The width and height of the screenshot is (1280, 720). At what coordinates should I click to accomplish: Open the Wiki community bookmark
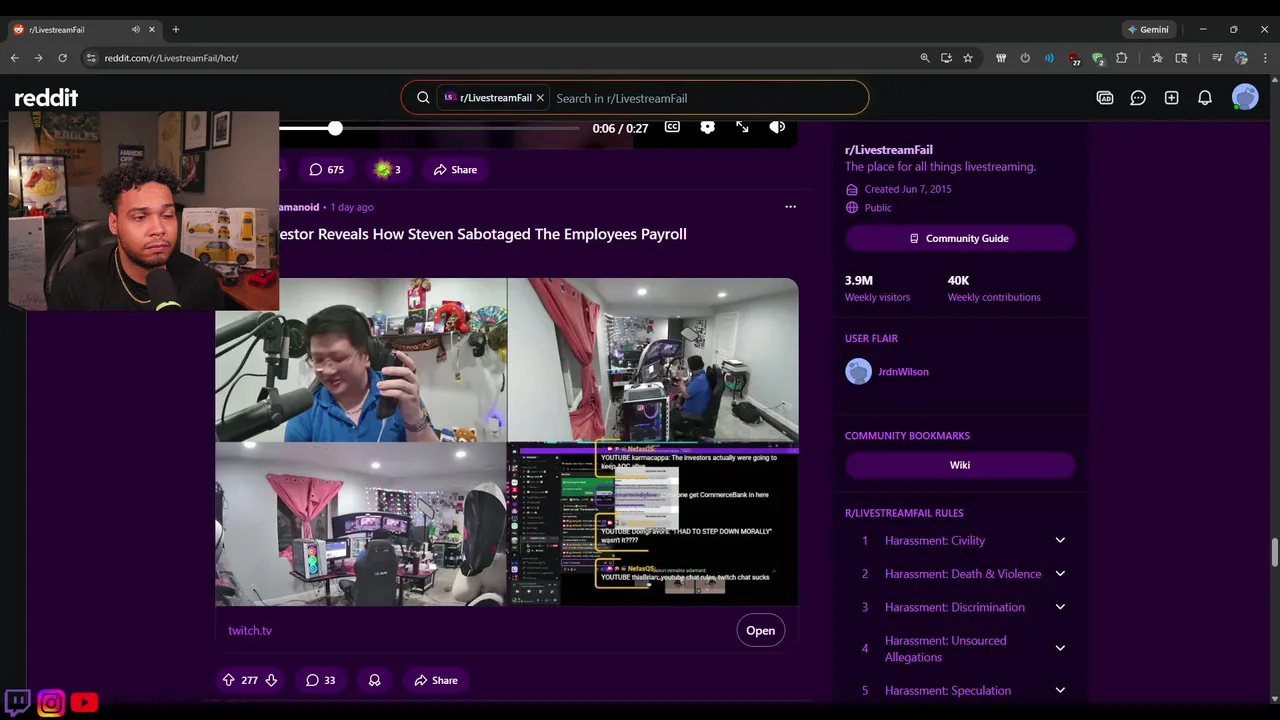click(960, 465)
